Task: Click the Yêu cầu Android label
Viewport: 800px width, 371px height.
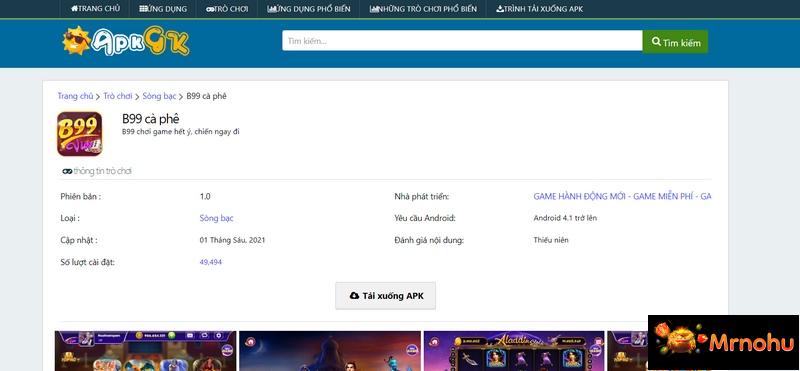Action: coord(424,218)
